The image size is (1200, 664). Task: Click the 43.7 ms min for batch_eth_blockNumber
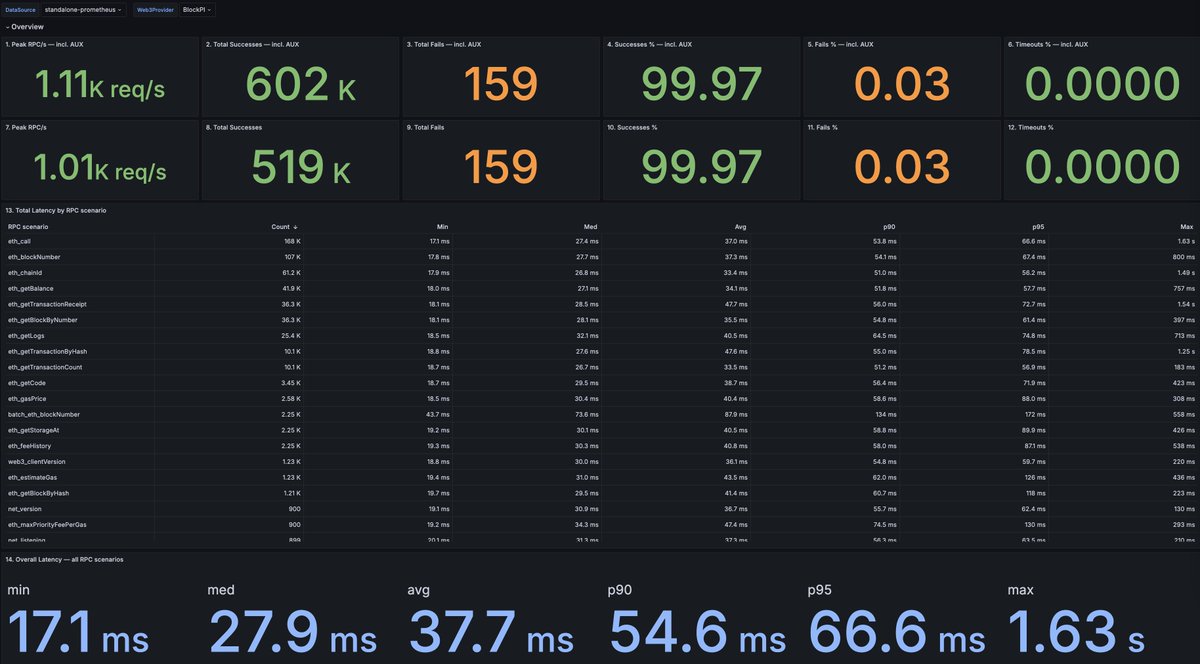point(438,414)
